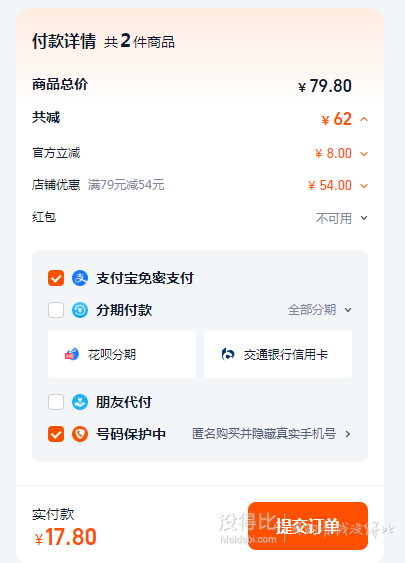Open 匿名购买并隐藏真实手机号 details link
Viewport: 405px width, 563px height.
click(x=264, y=434)
